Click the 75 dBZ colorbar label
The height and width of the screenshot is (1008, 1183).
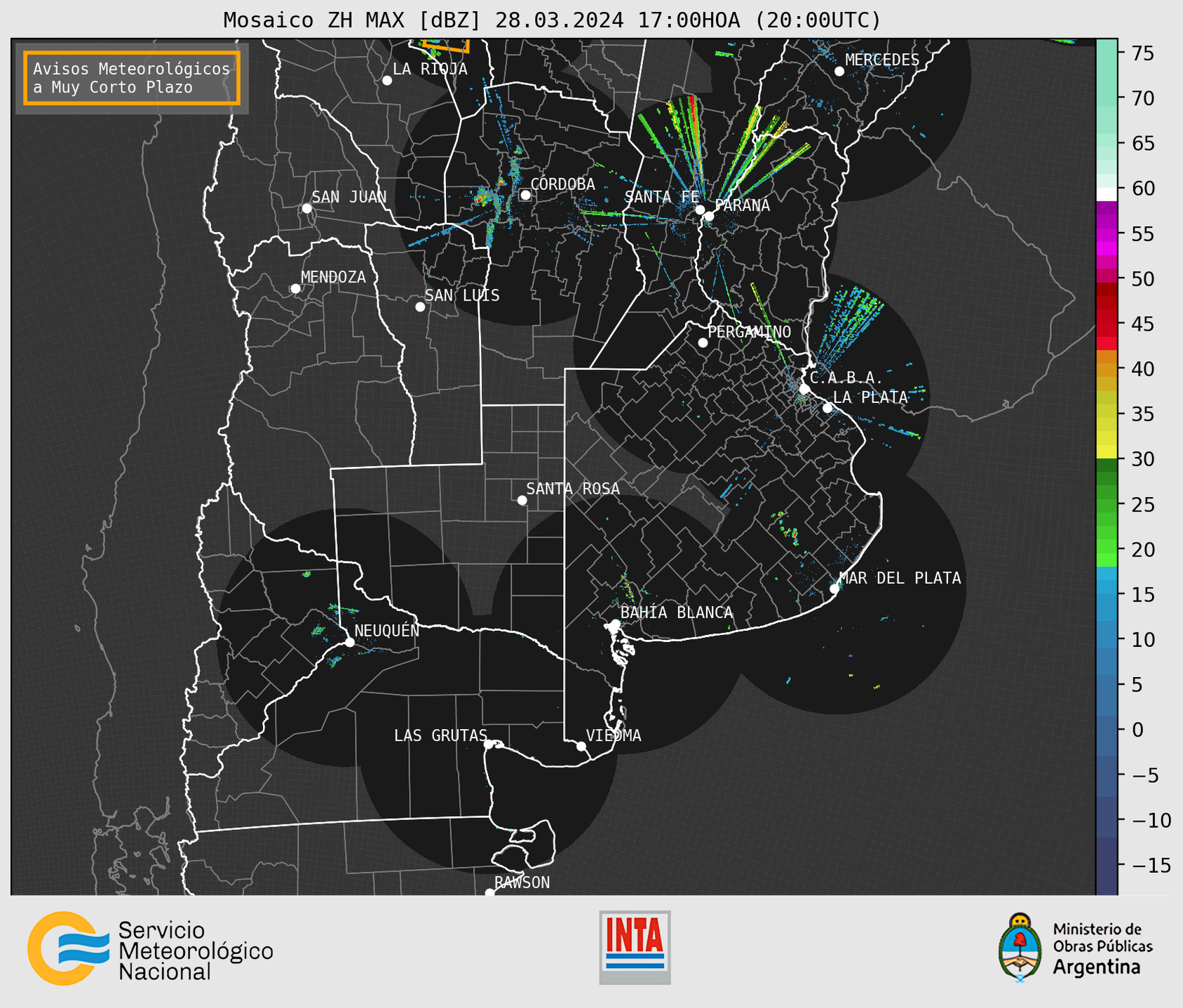pos(1143,53)
